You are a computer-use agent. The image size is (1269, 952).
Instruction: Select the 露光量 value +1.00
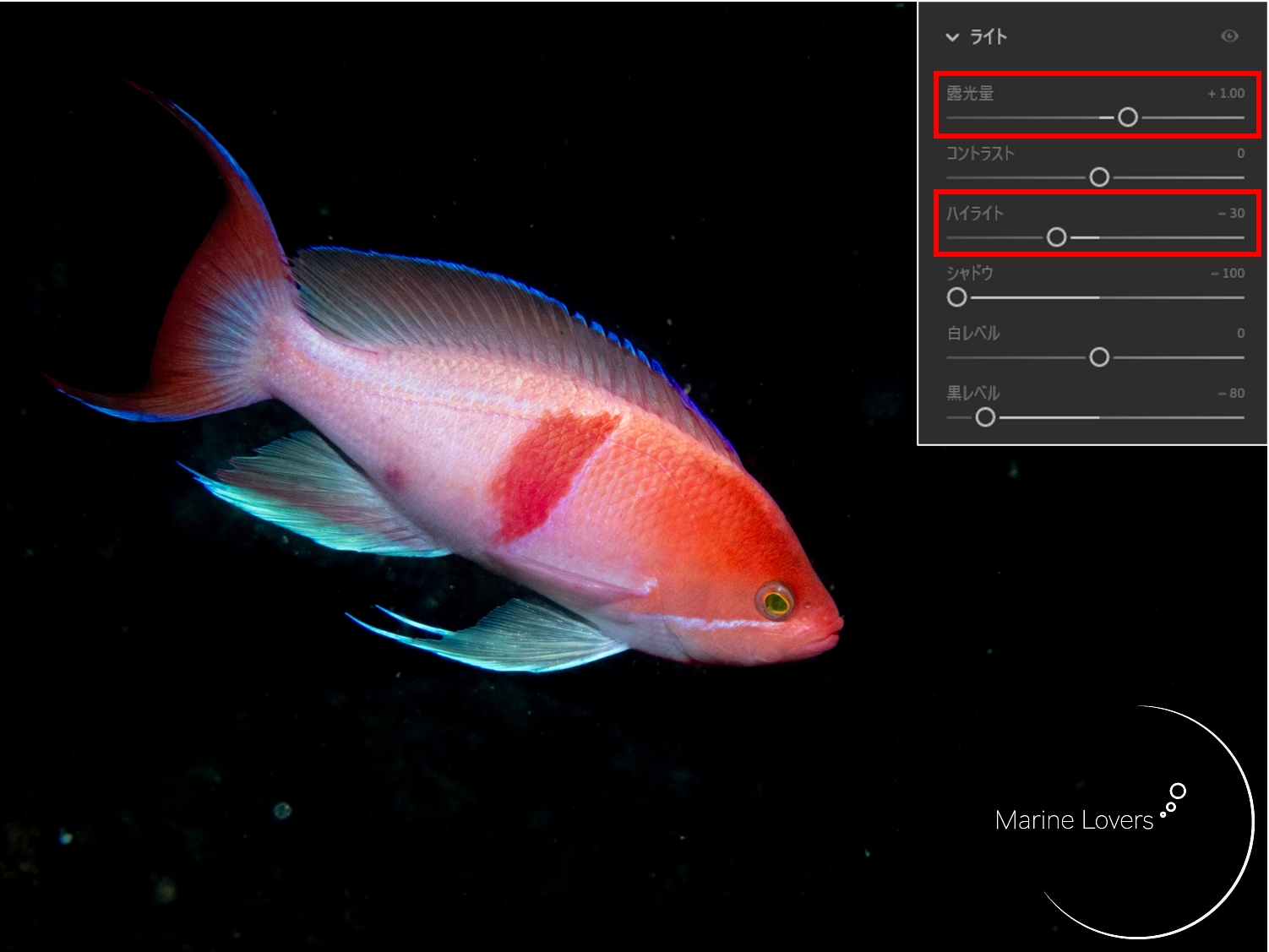pos(1226,94)
